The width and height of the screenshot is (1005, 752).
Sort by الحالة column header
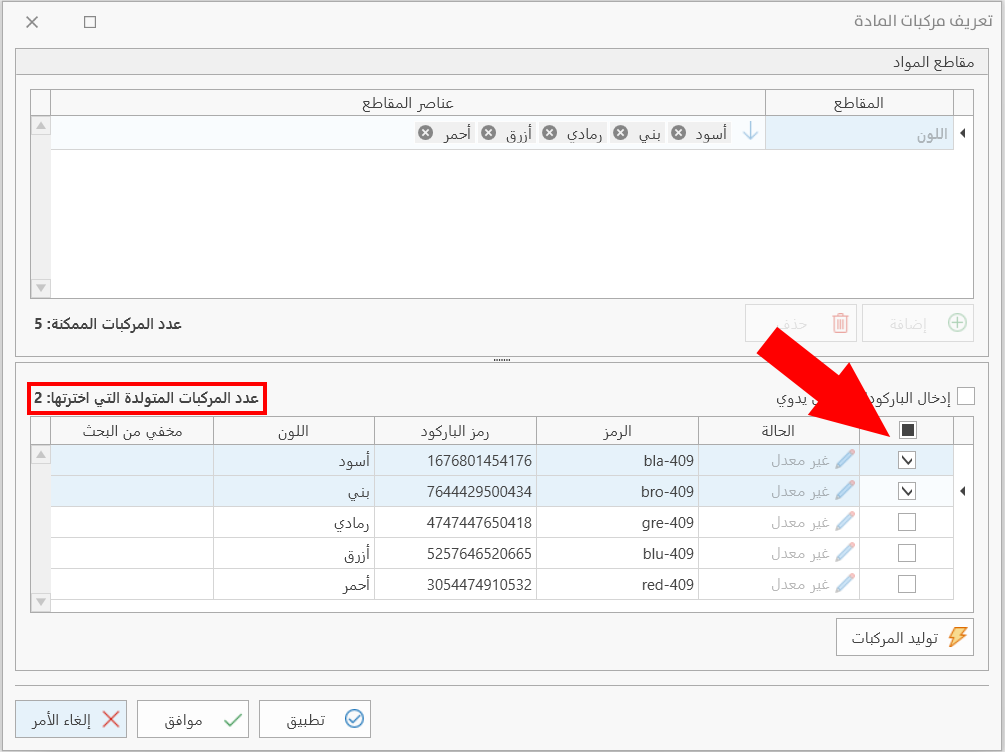tap(779, 431)
